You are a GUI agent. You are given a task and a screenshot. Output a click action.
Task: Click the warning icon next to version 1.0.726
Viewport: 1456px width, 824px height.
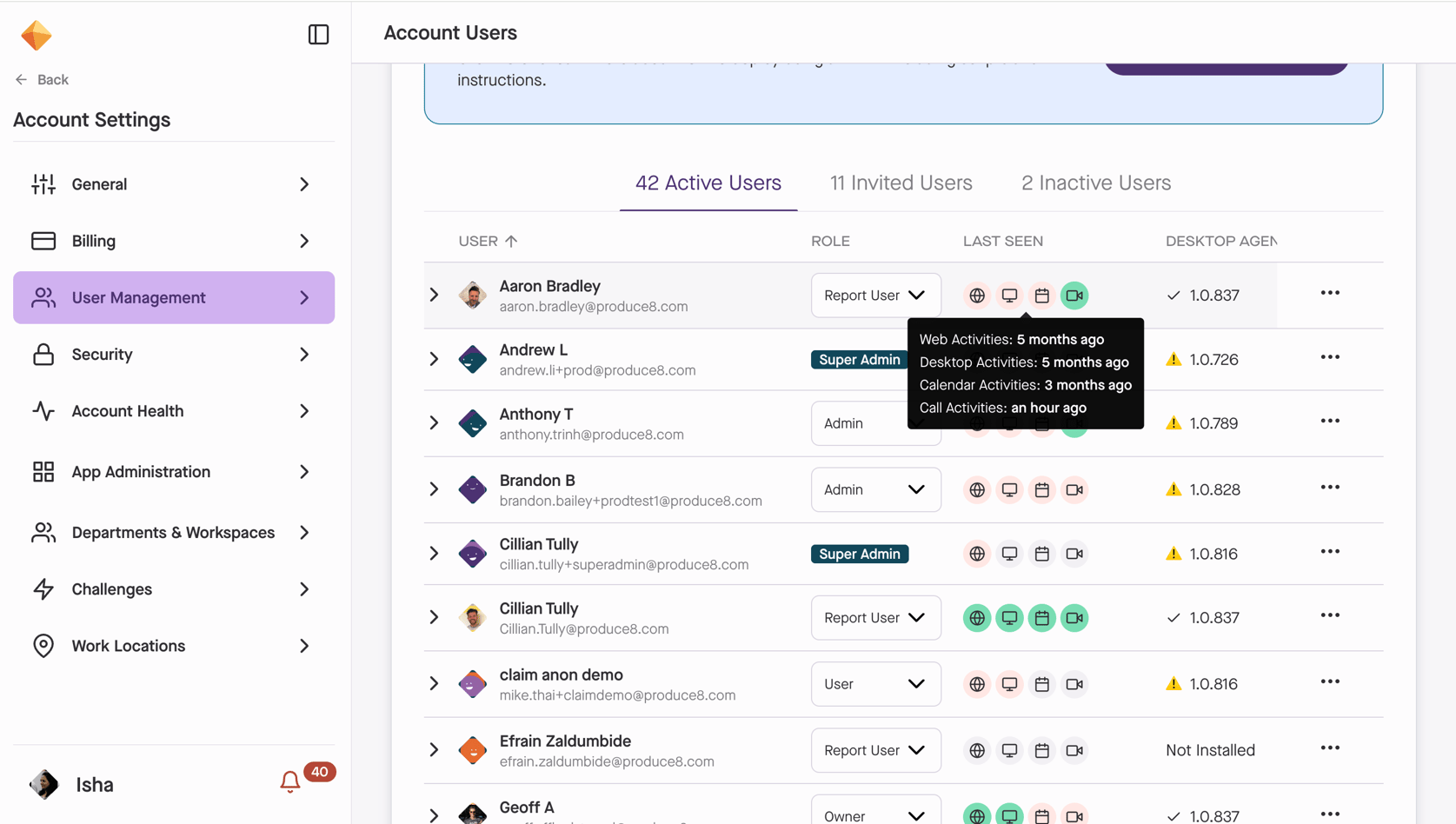point(1173,359)
